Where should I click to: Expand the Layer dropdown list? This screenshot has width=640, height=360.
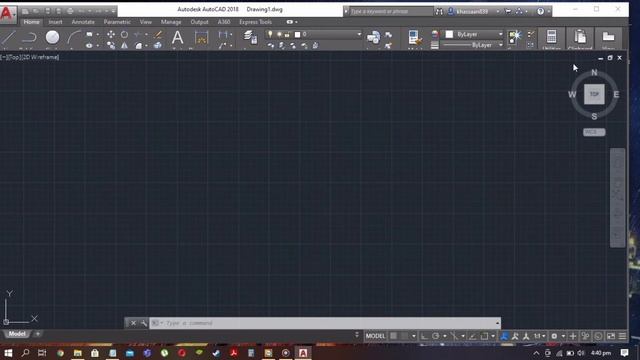click(359, 34)
